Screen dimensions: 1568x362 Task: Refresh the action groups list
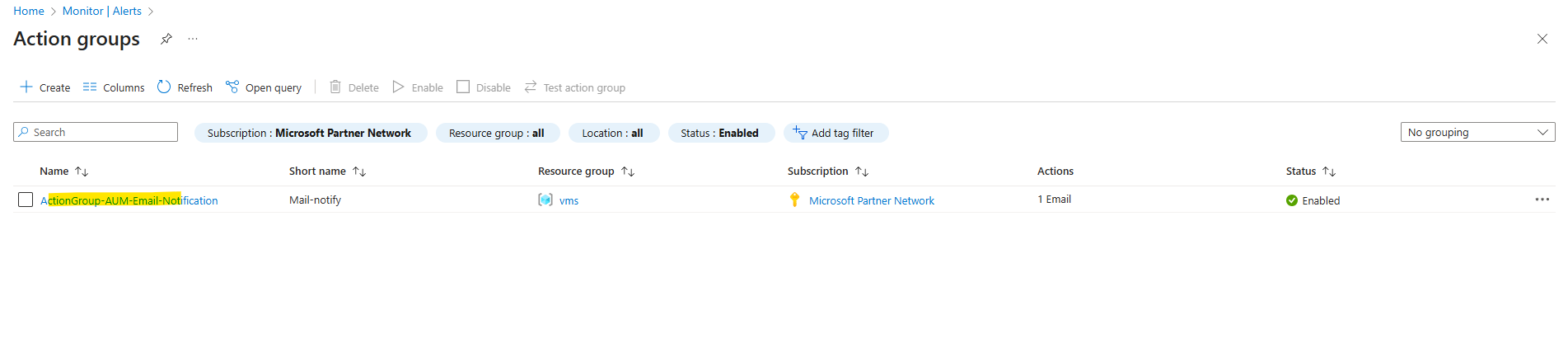tap(185, 87)
